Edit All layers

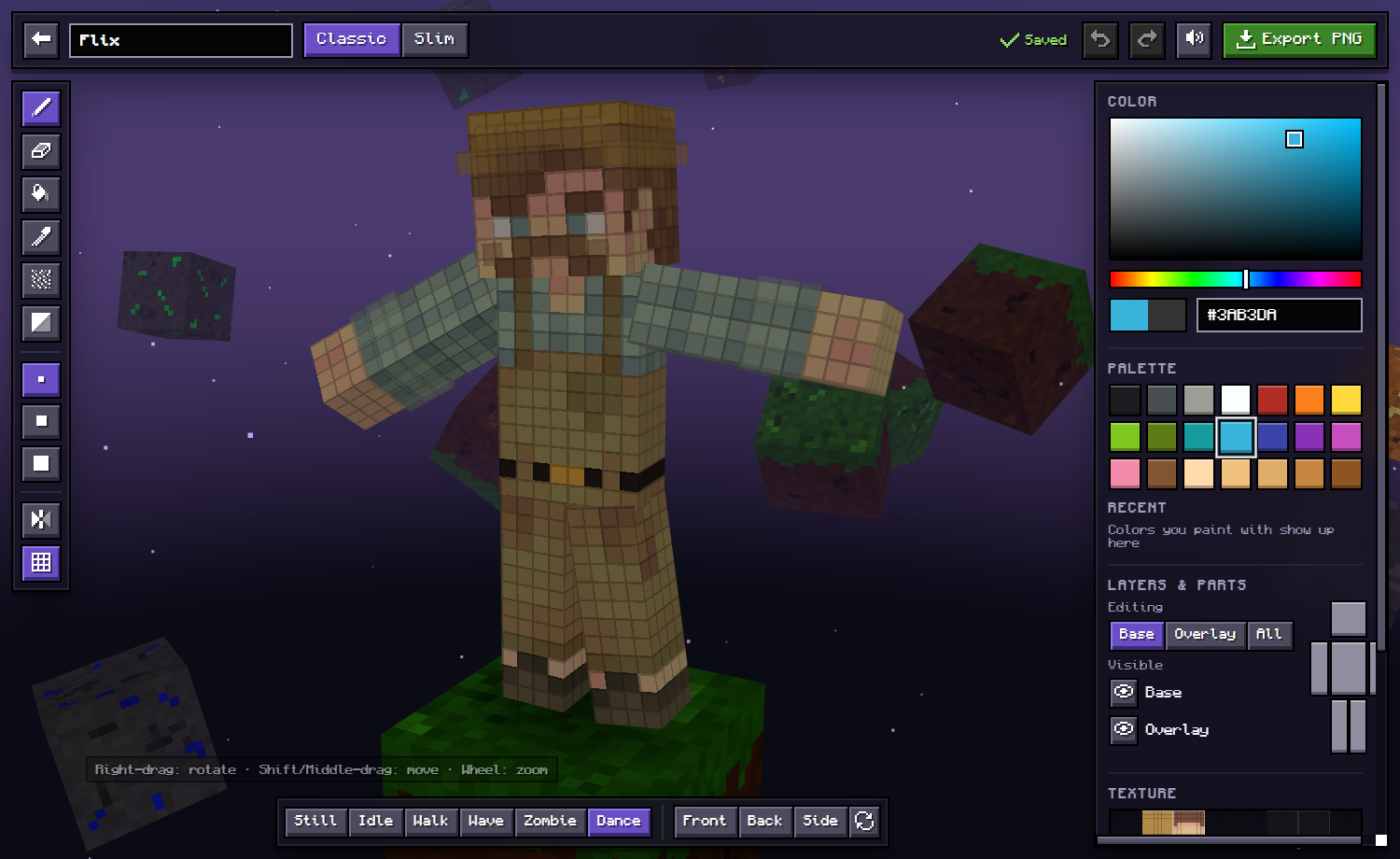click(x=1269, y=635)
